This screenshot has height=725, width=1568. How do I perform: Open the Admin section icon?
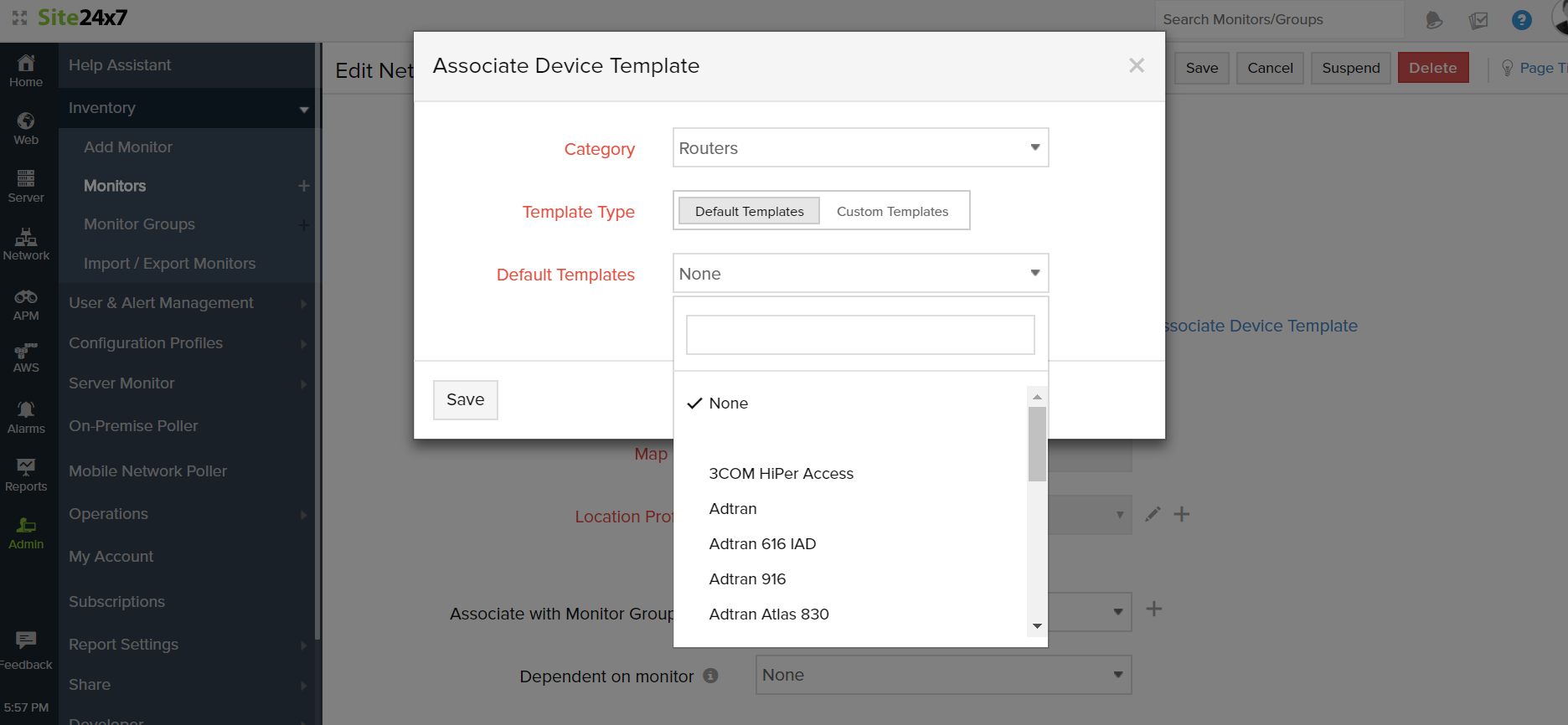[26, 525]
